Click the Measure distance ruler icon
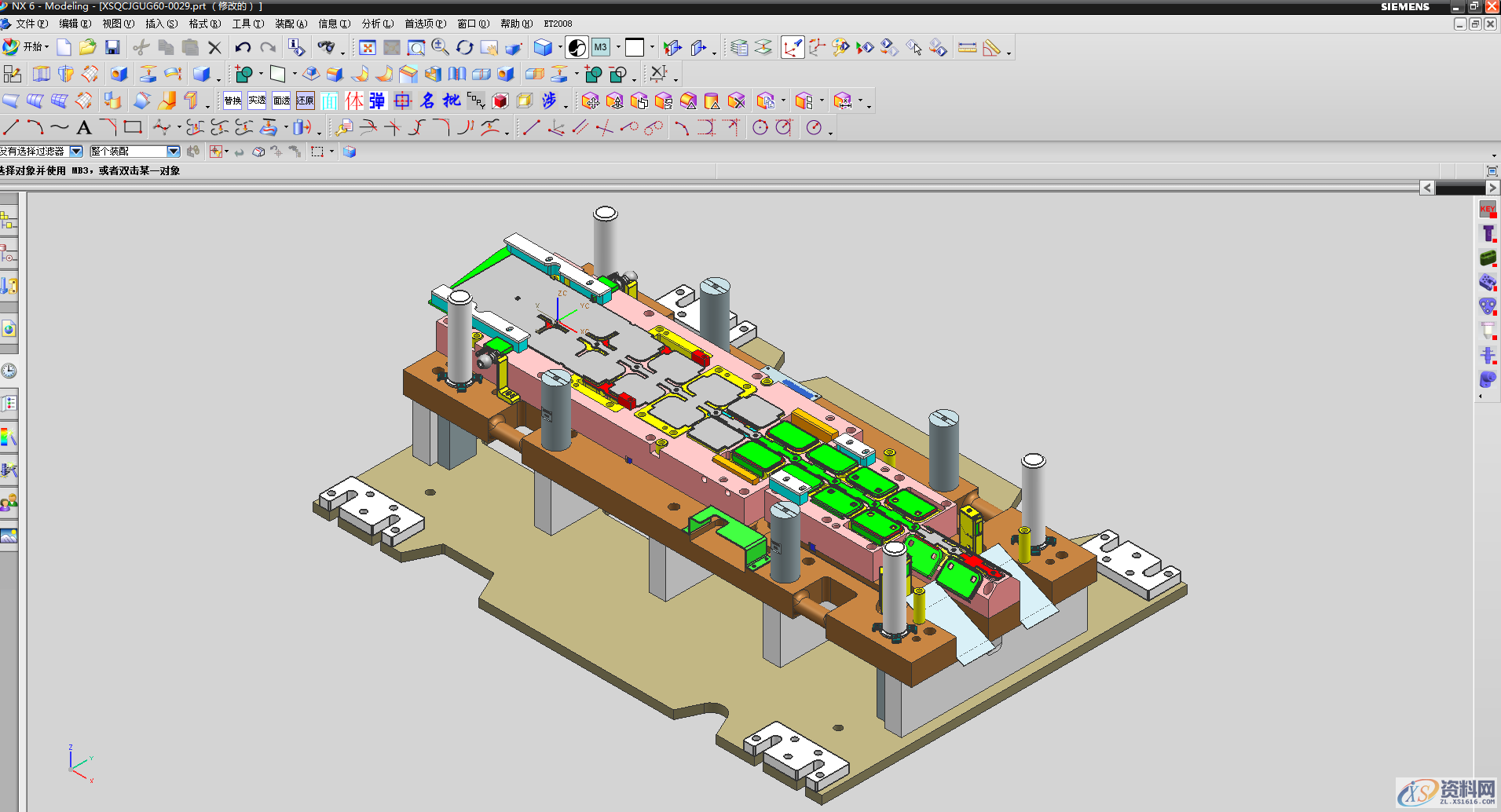This screenshot has width=1501, height=812. point(967,48)
